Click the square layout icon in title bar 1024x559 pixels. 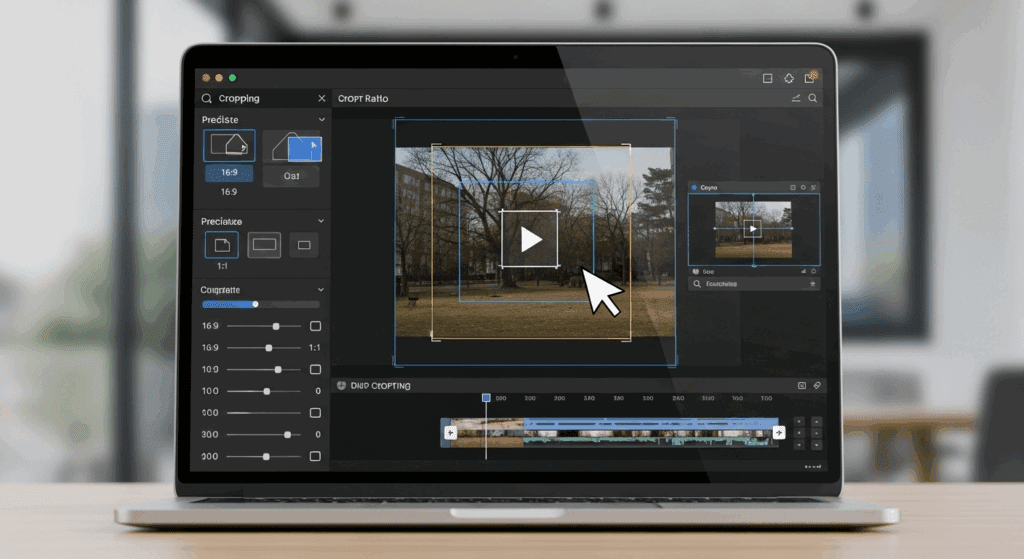pyautogui.click(x=767, y=78)
